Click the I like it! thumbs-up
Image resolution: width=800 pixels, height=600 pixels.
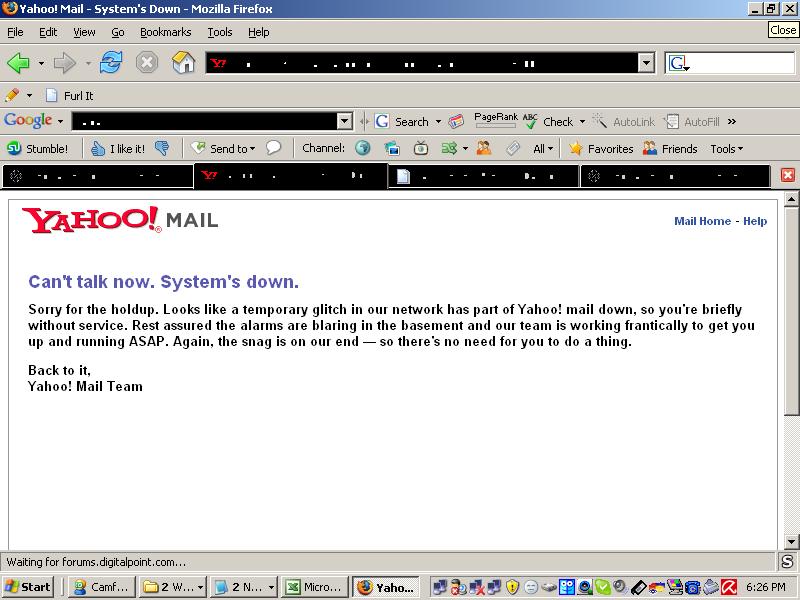point(118,148)
